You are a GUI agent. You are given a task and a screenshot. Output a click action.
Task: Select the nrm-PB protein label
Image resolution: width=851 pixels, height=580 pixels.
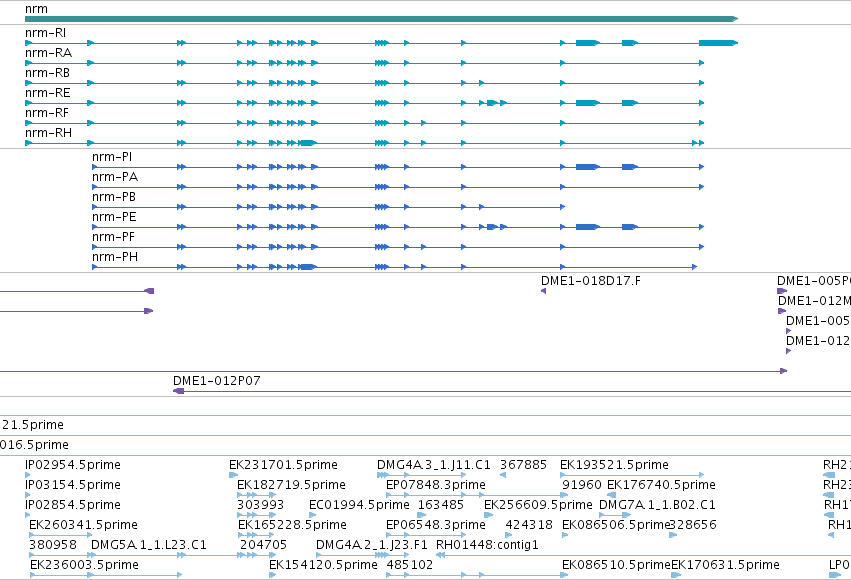[114, 197]
